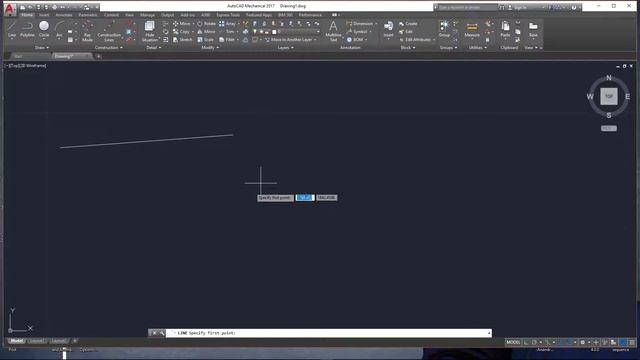Select the Mirror tool
This screenshot has width=640, height=360.
pyautogui.click(x=207, y=31)
